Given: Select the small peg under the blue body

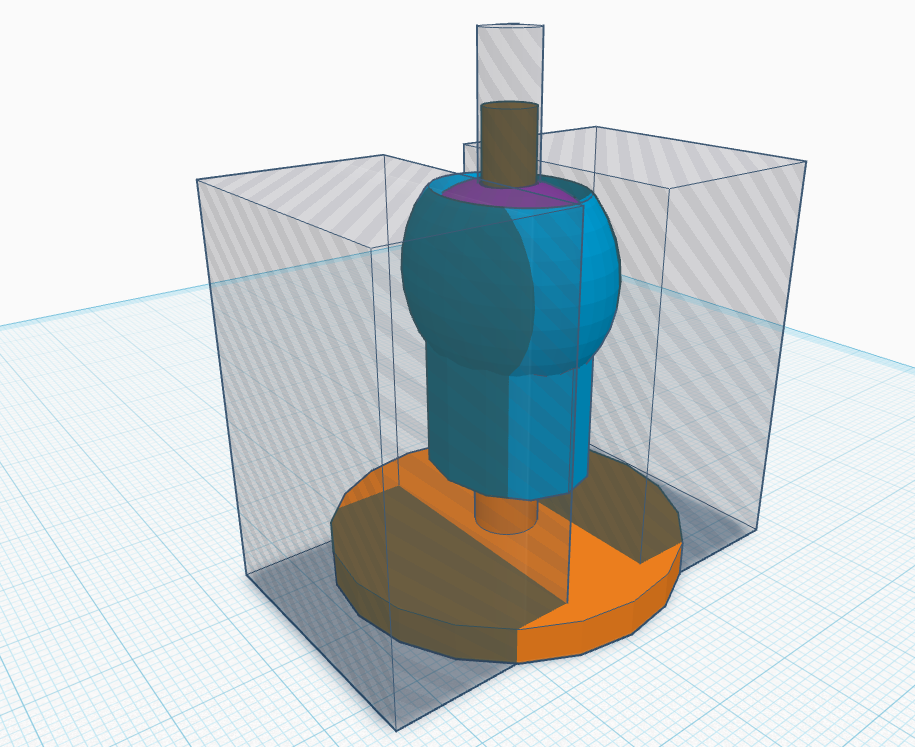Looking at the screenshot, I should [505, 514].
